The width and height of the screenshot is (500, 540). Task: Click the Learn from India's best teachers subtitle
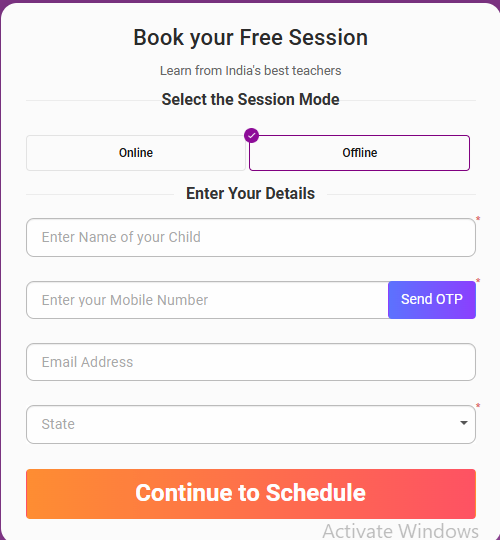(x=250, y=71)
